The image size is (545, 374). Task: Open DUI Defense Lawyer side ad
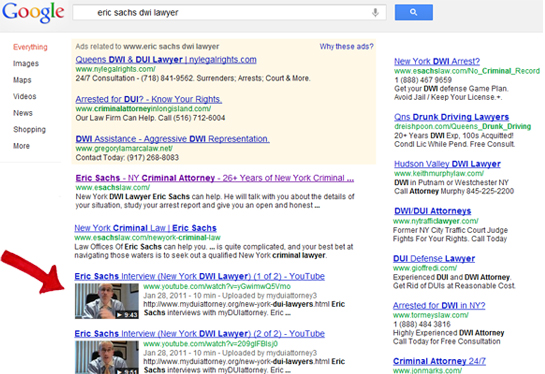pos(434,259)
